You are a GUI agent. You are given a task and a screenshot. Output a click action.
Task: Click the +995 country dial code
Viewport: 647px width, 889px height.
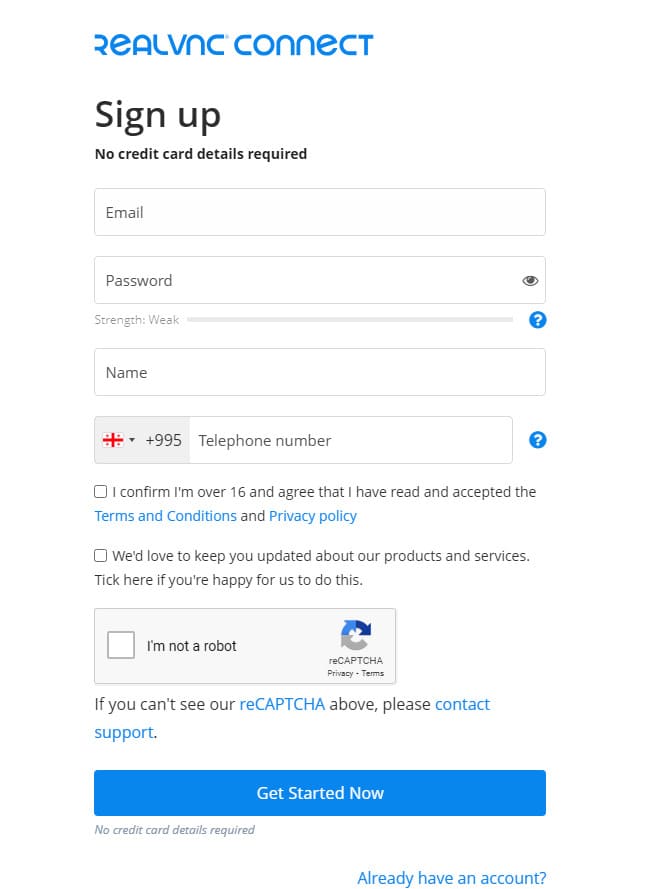163,440
